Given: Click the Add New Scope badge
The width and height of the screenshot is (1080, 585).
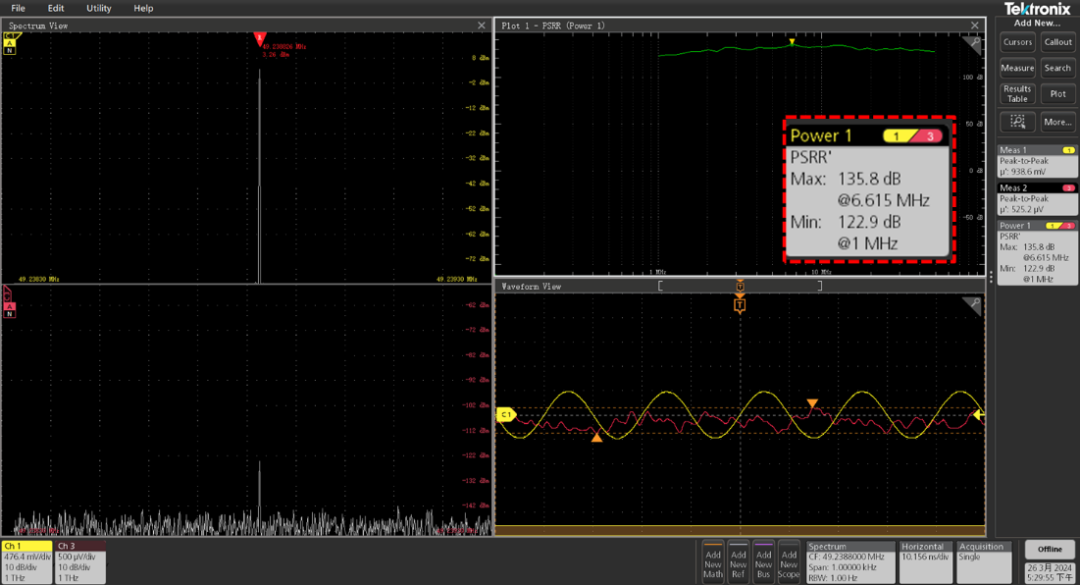Looking at the screenshot, I should tap(789, 561).
